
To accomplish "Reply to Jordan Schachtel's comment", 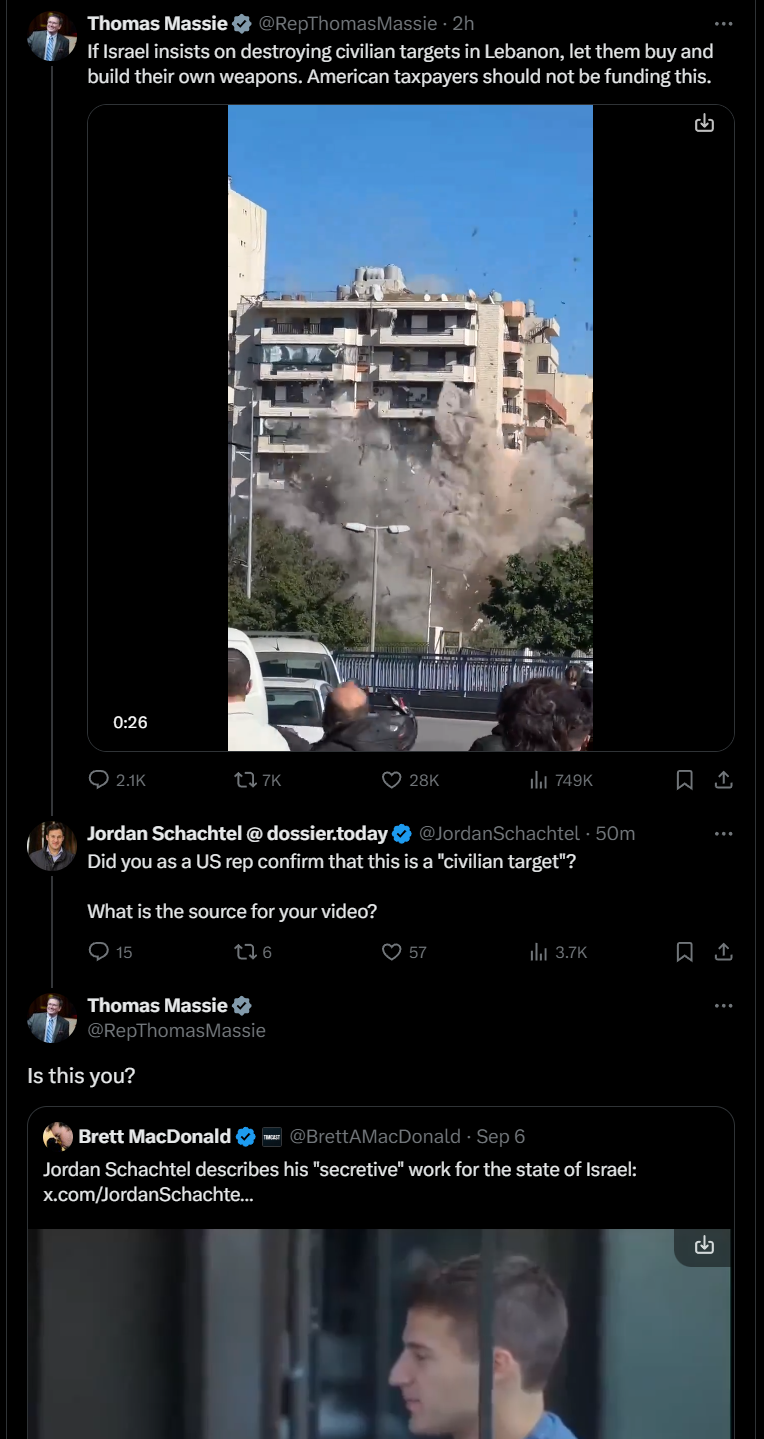I will click(x=99, y=952).
